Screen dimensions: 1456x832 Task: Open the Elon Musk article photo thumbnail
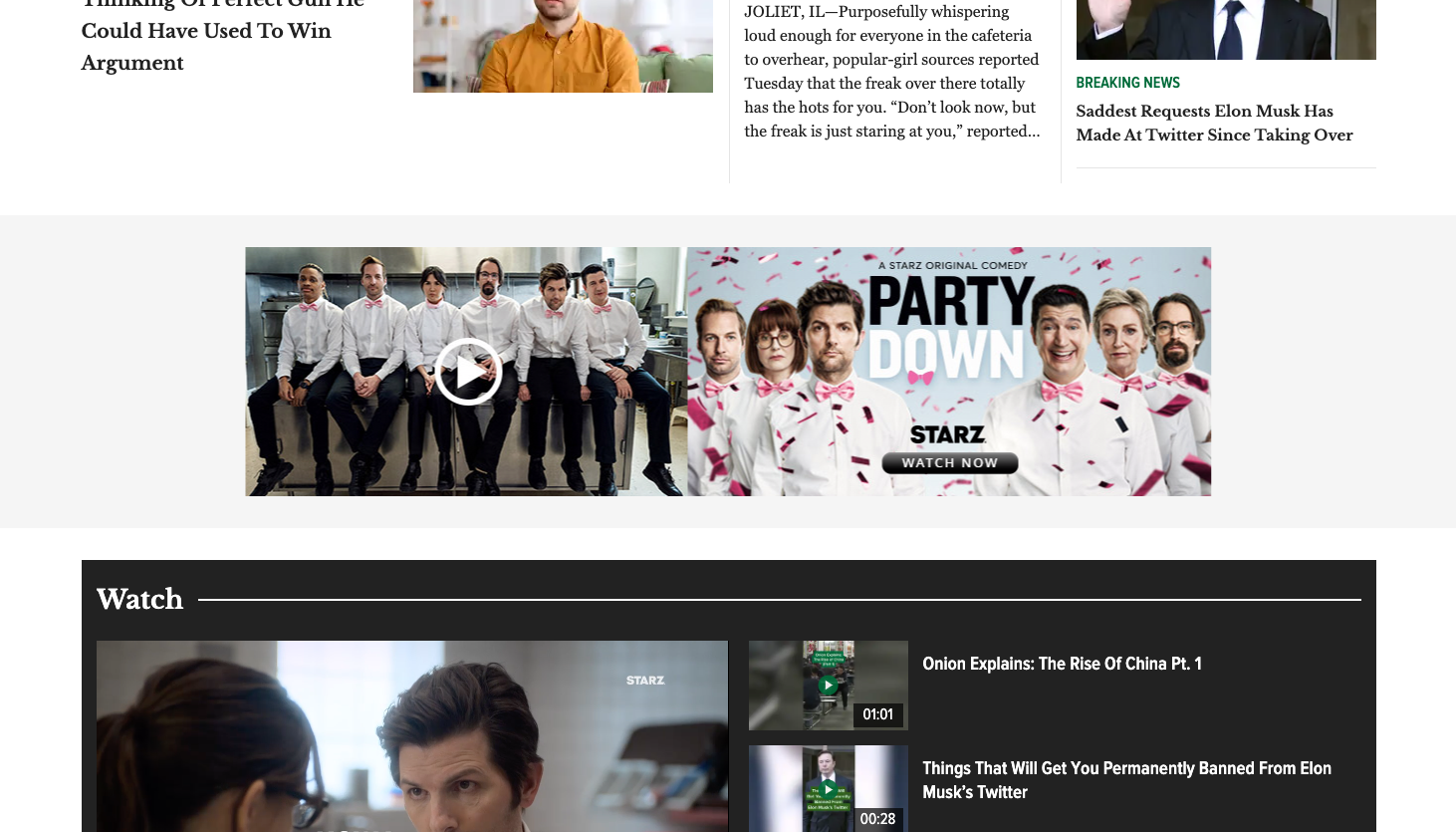[x=1226, y=30]
